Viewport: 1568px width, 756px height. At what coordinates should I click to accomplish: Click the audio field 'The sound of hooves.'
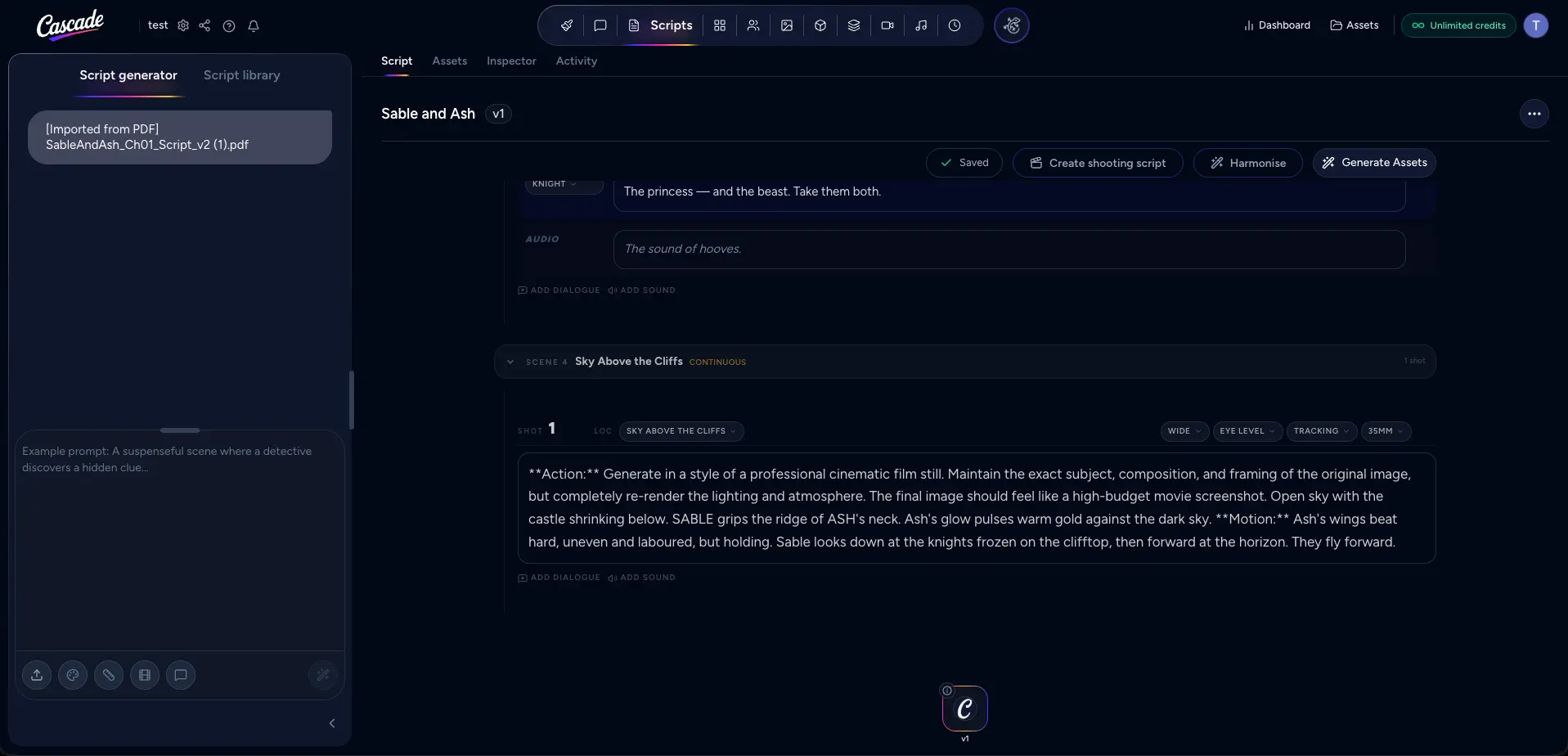pyautogui.click(x=1009, y=250)
